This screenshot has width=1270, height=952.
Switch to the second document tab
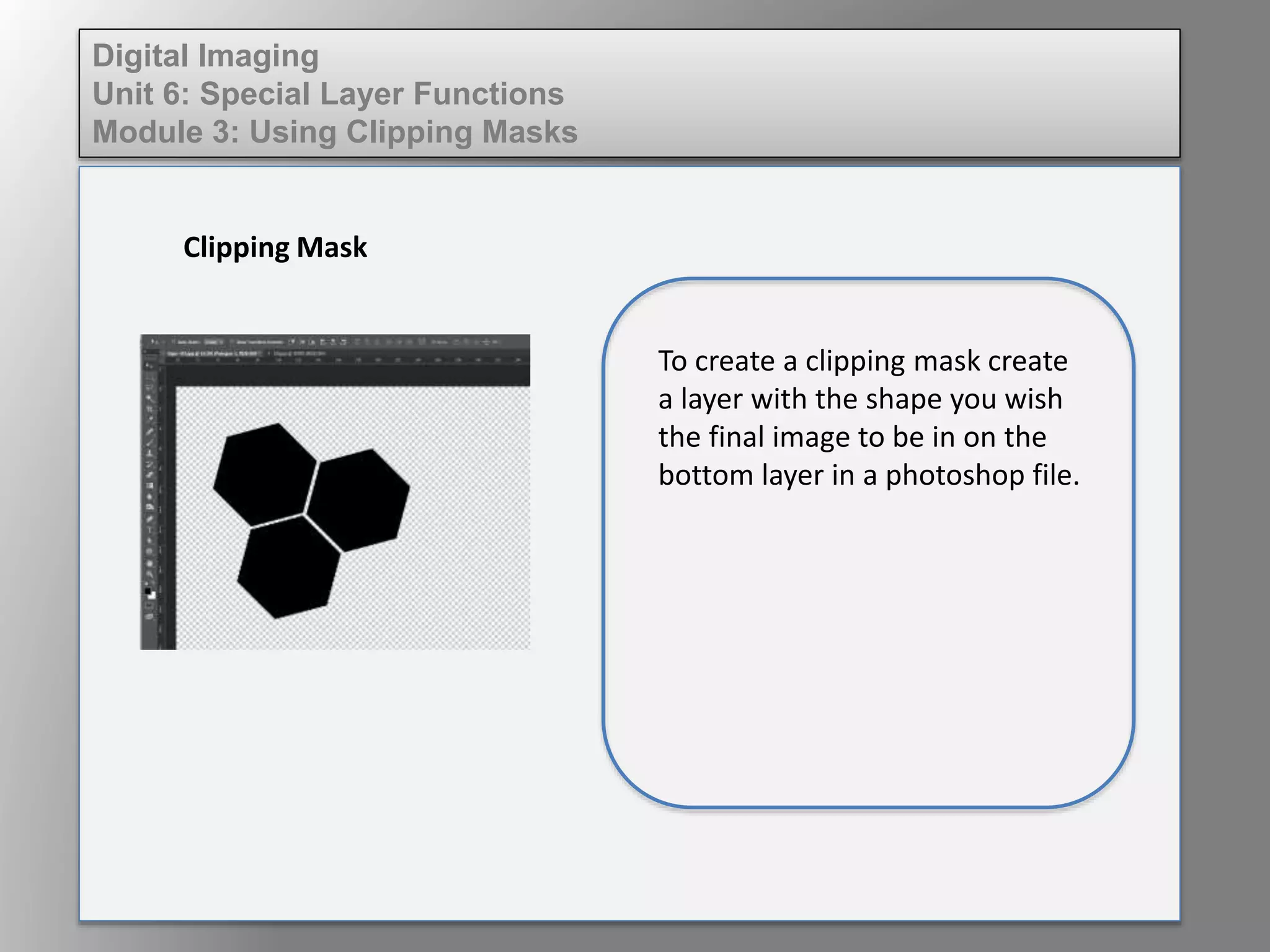tap(298, 353)
